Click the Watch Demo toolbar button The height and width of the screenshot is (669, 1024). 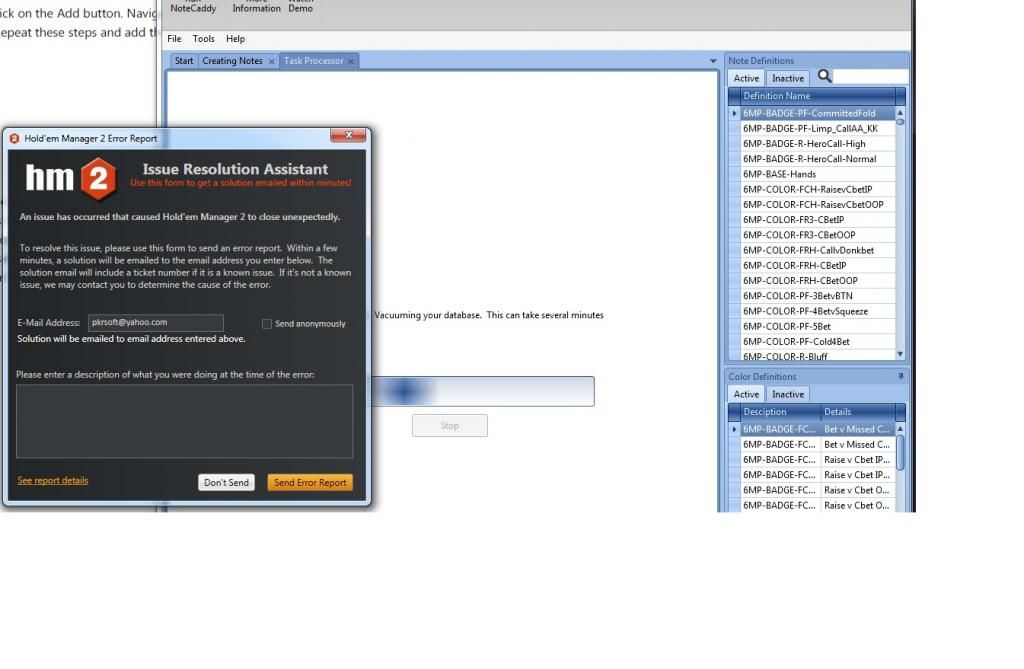click(300, 7)
